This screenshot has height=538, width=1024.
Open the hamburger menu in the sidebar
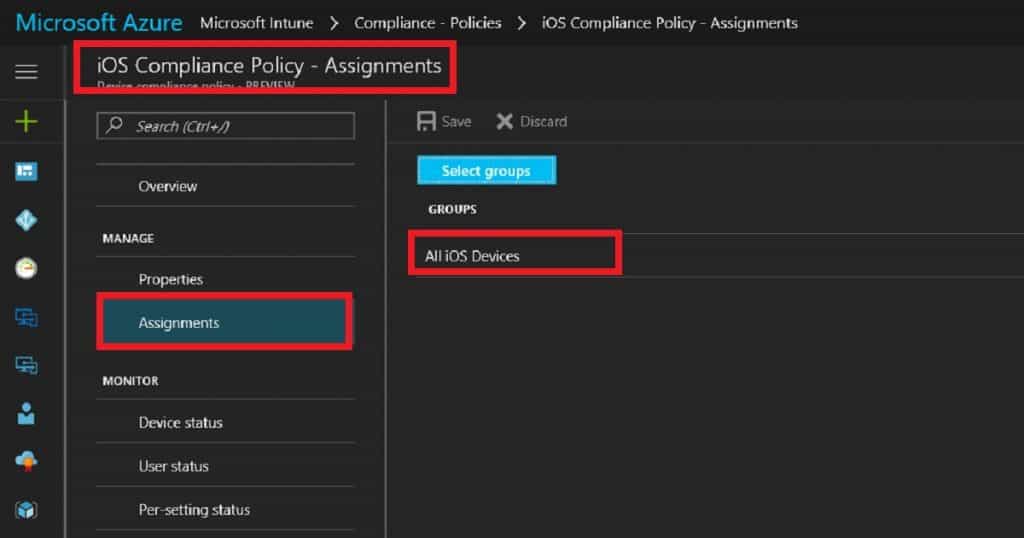(x=26, y=71)
